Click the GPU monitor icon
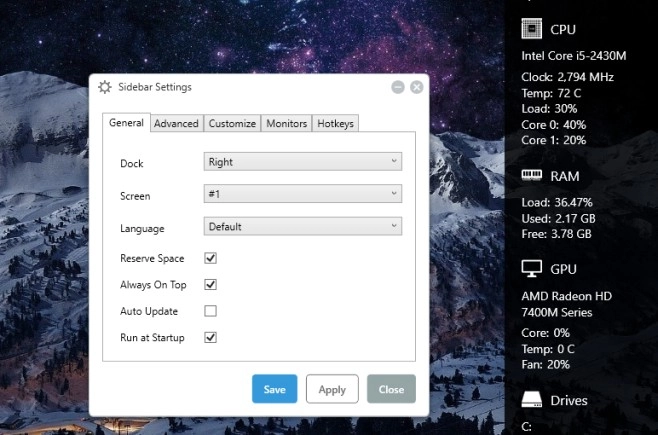This screenshot has width=658, height=435. point(531,268)
